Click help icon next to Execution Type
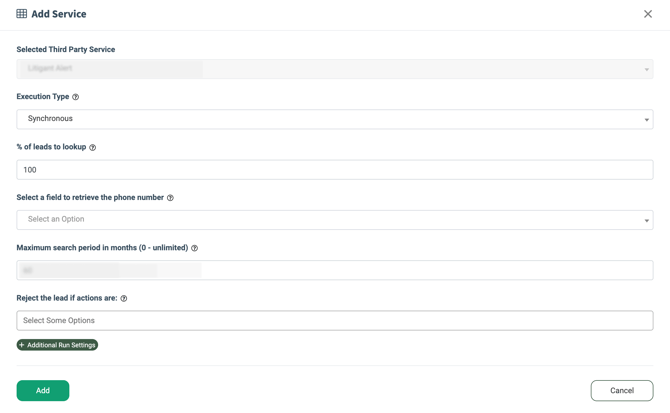Screen dimensions: 670x413 [x=76, y=97]
